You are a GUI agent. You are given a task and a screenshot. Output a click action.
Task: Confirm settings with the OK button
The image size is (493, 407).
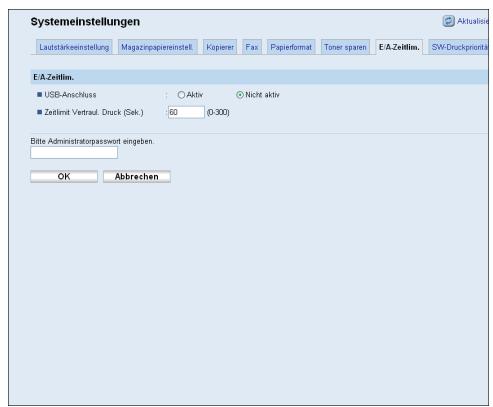click(64, 176)
